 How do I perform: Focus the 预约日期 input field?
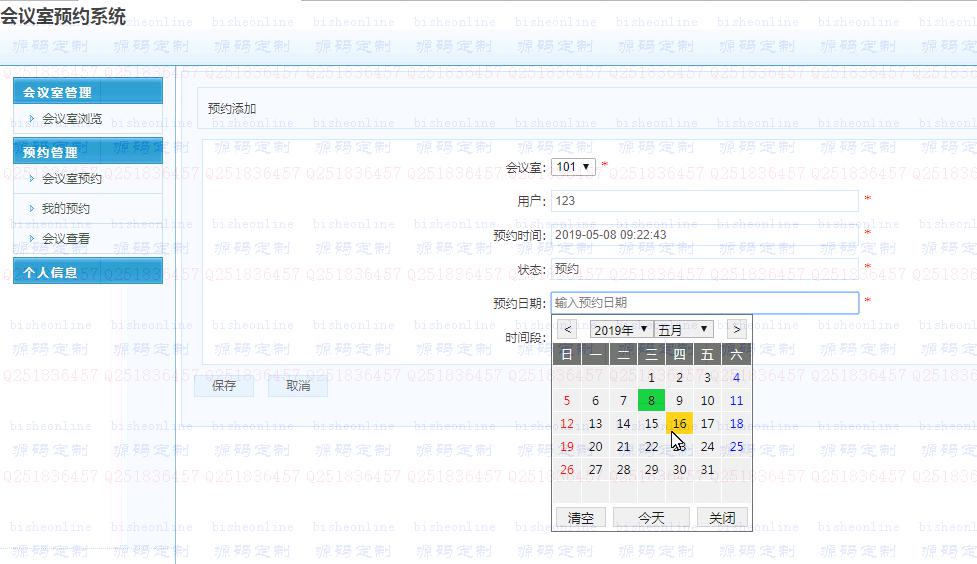pos(705,303)
